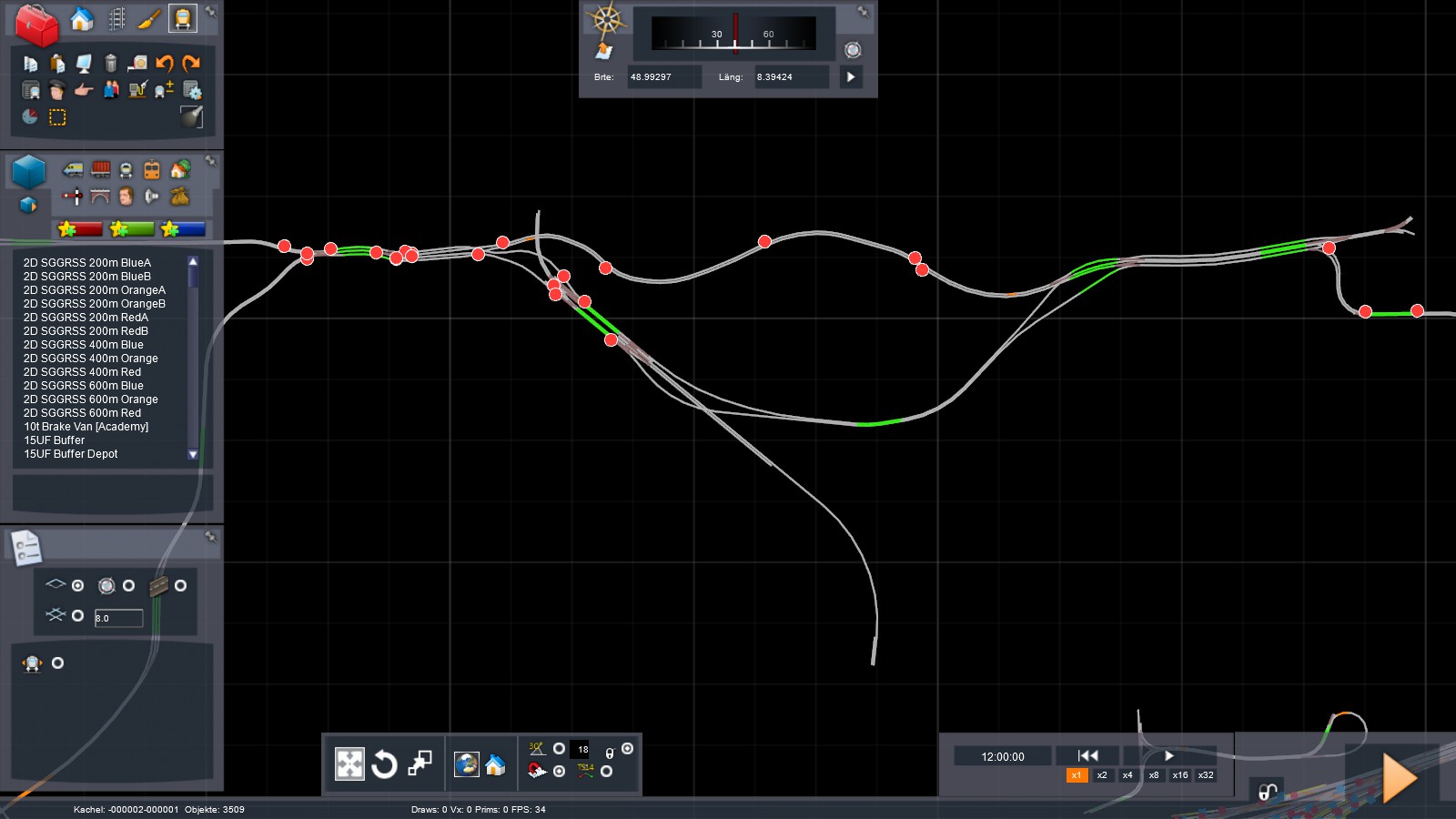Click the trash can delete icon

[111, 63]
